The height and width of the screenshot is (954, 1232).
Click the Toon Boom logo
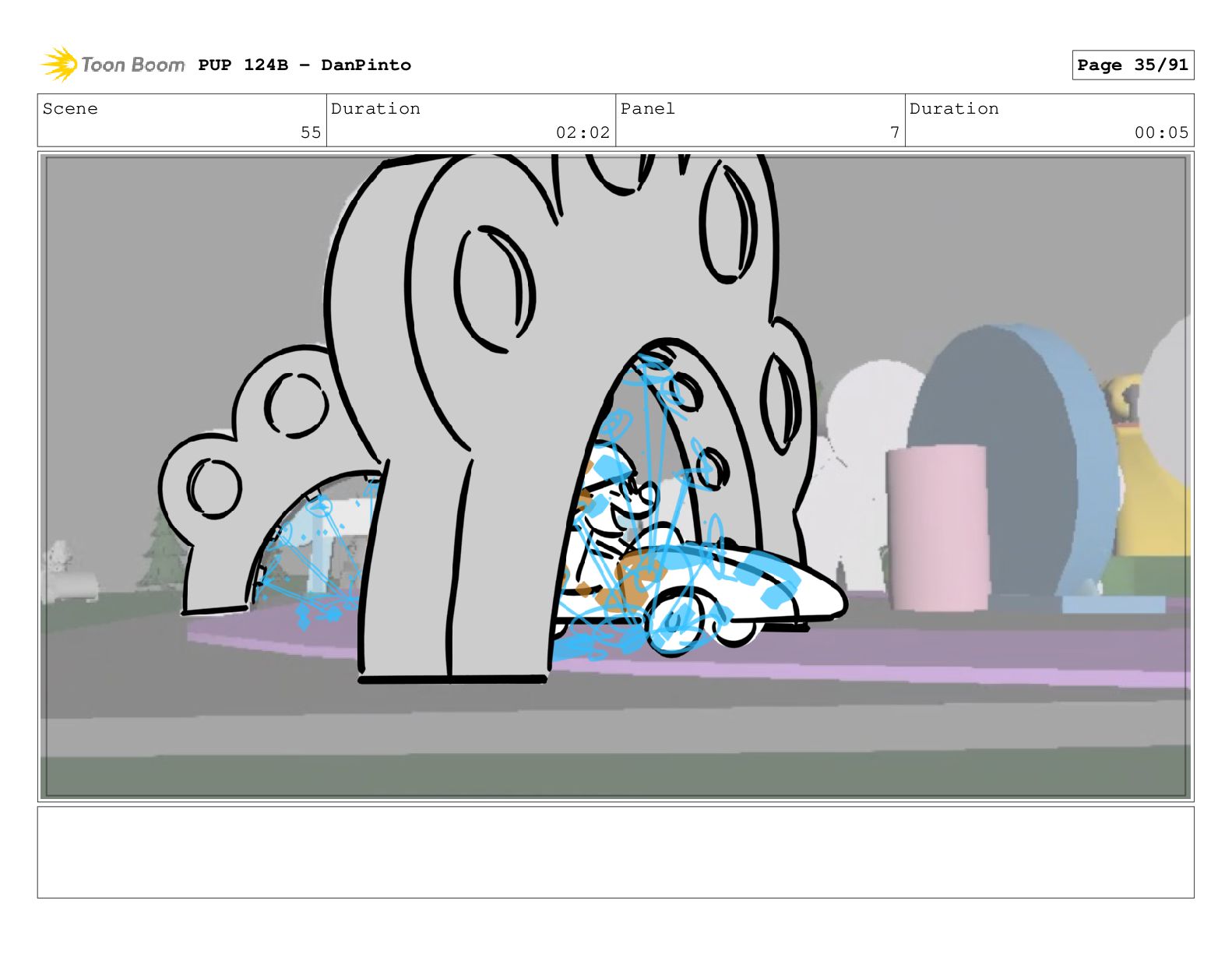[113, 65]
